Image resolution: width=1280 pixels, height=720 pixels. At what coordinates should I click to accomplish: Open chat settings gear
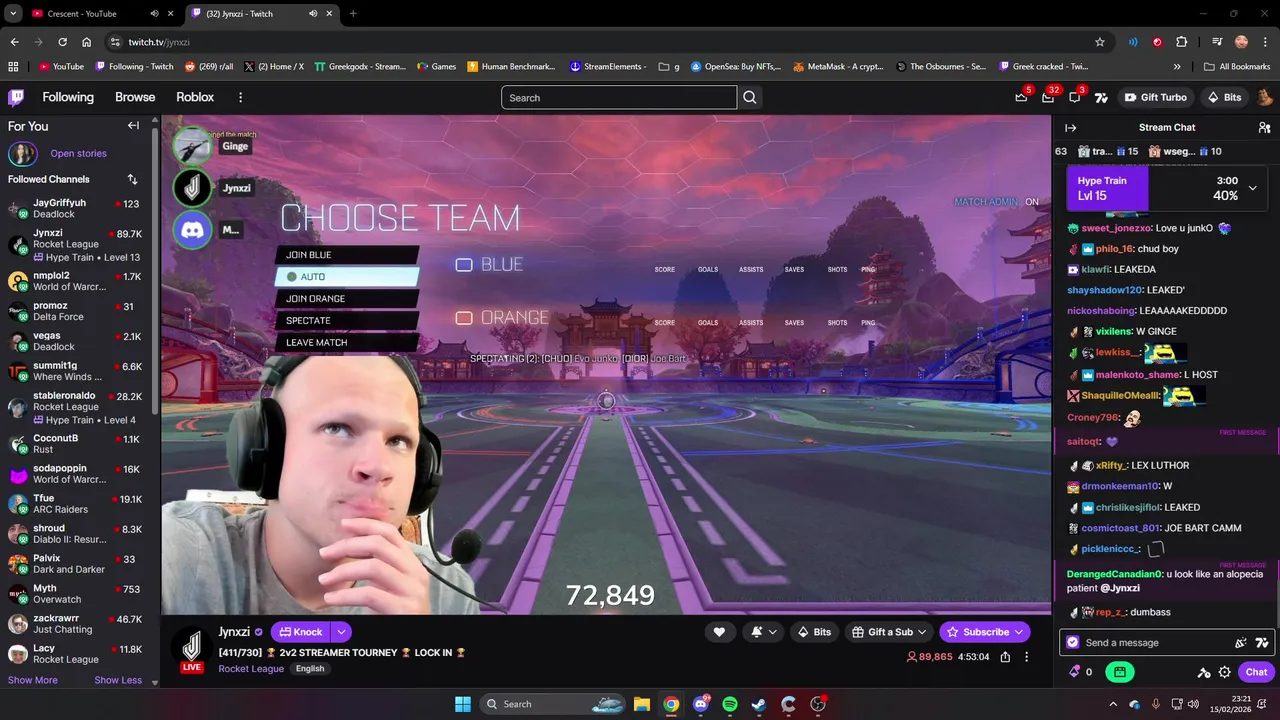click(1225, 672)
